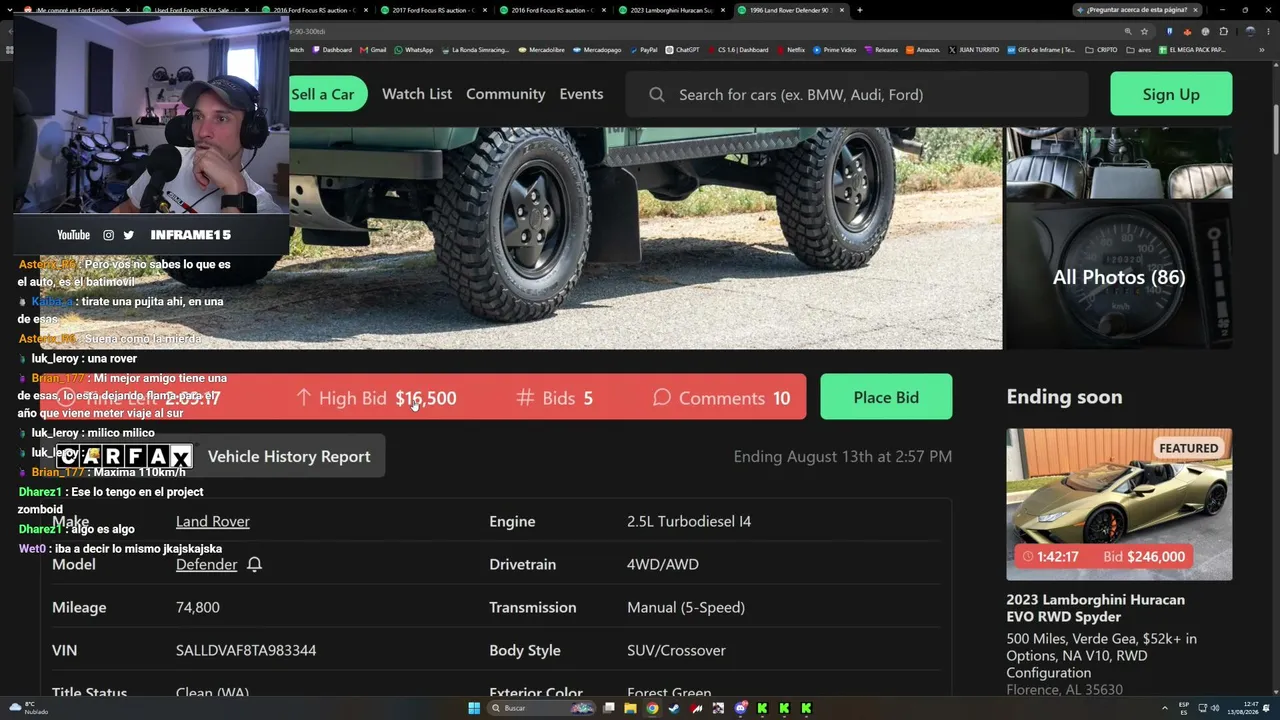1280x720 pixels.
Task: Open Discord from the taskbar
Action: click(x=740, y=708)
